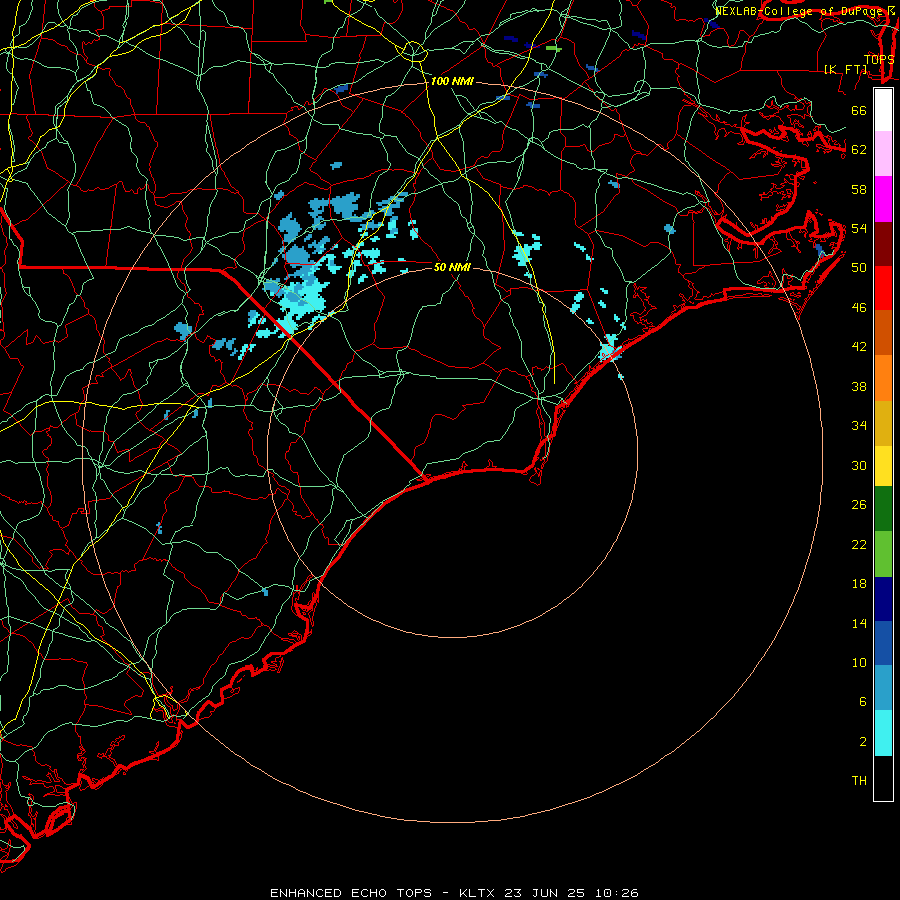
Task: Click the black TH threshold swatch
Action: coord(883,778)
